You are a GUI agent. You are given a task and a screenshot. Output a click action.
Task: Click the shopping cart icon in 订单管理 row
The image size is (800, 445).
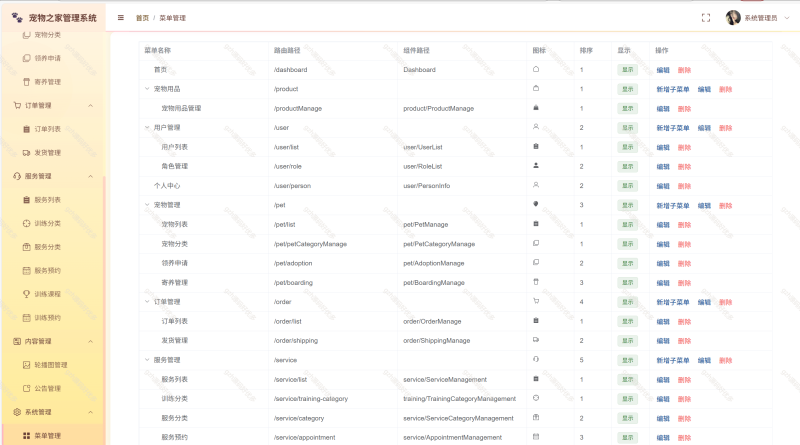point(536,301)
